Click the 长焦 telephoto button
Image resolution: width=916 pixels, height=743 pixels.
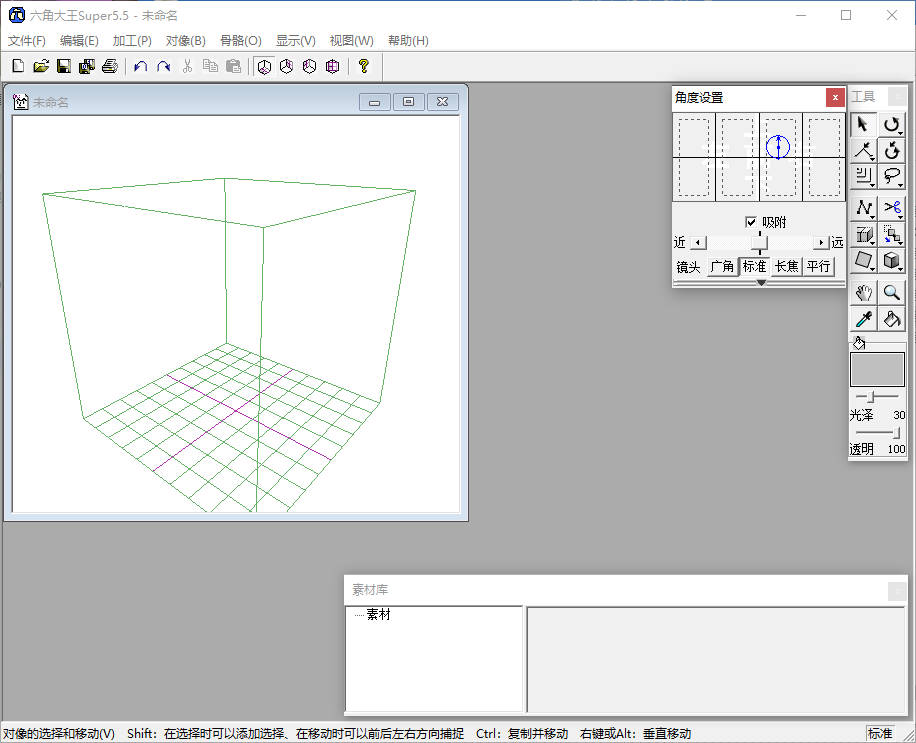click(x=786, y=267)
